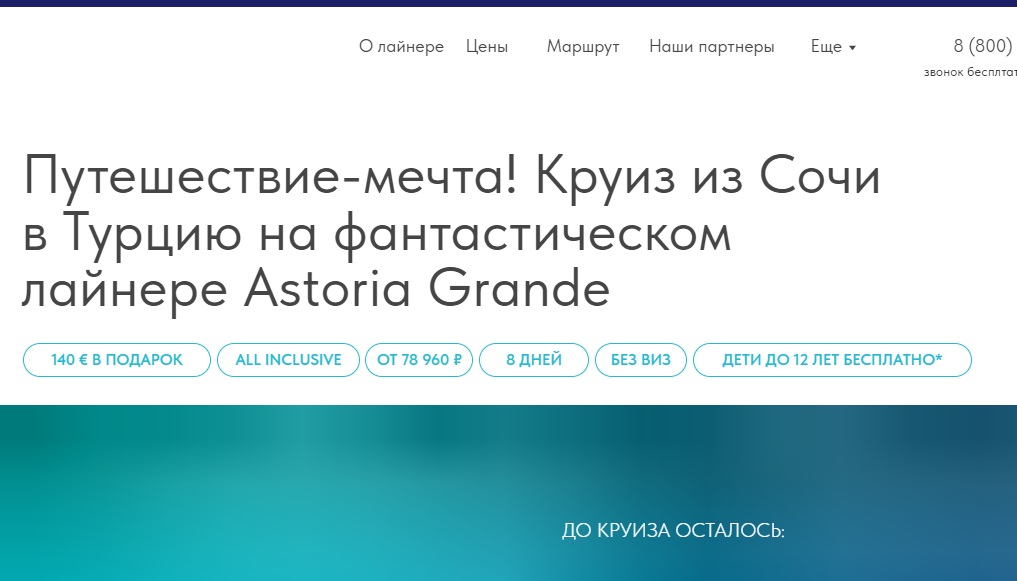The height and width of the screenshot is (581, 1017).
Task: Click the dark blue top bar
Action: [508, 3]
